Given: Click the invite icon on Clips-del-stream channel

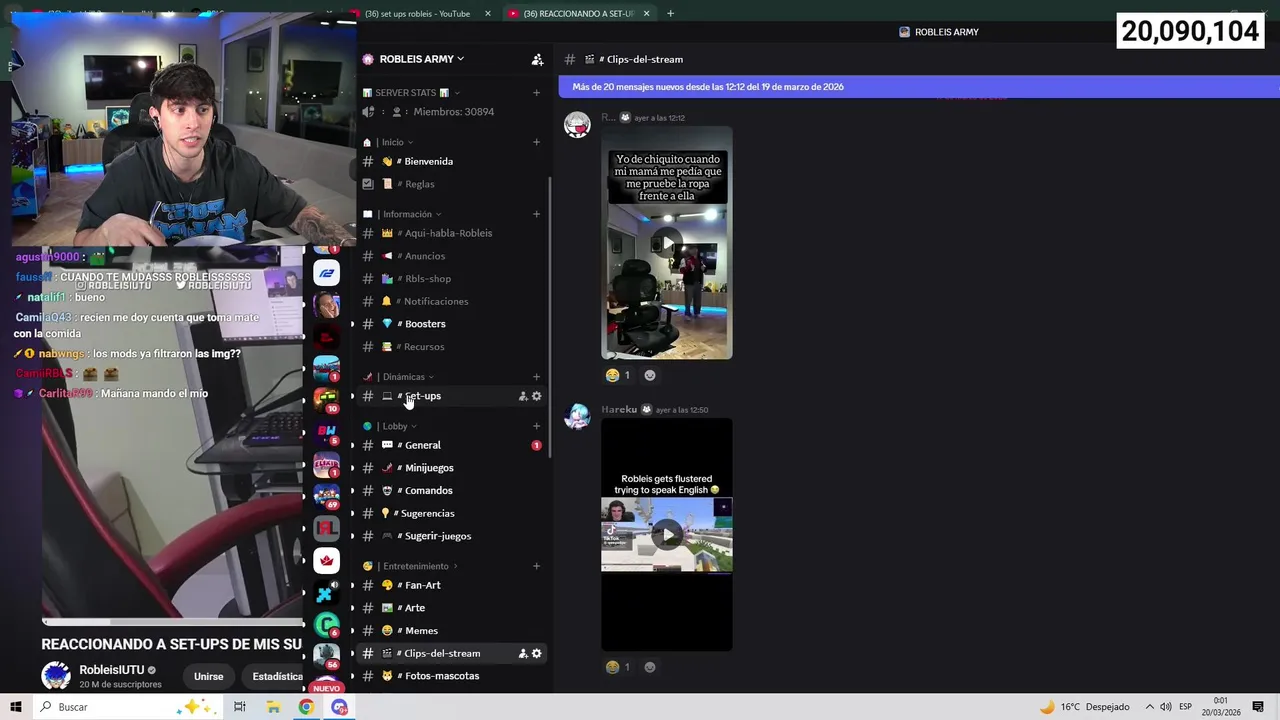Looking at the screenshot, I should click(523, 654).
